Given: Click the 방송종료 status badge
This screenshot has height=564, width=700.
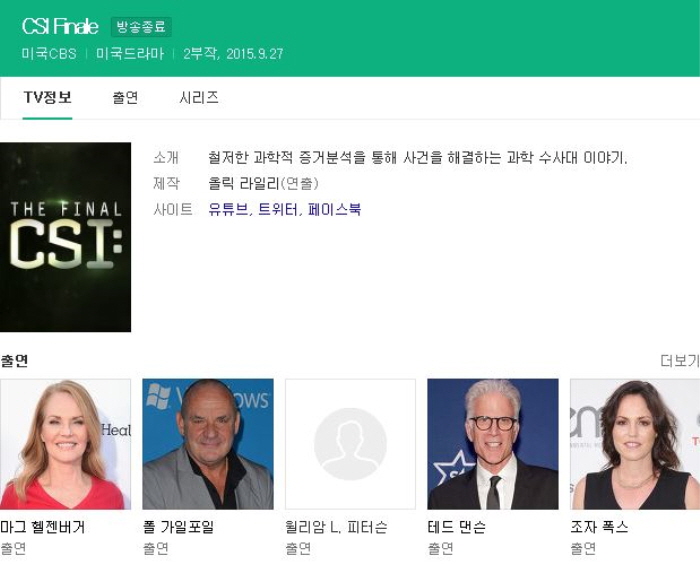Looking at the screenshot, I should click(x=141, y=27).
